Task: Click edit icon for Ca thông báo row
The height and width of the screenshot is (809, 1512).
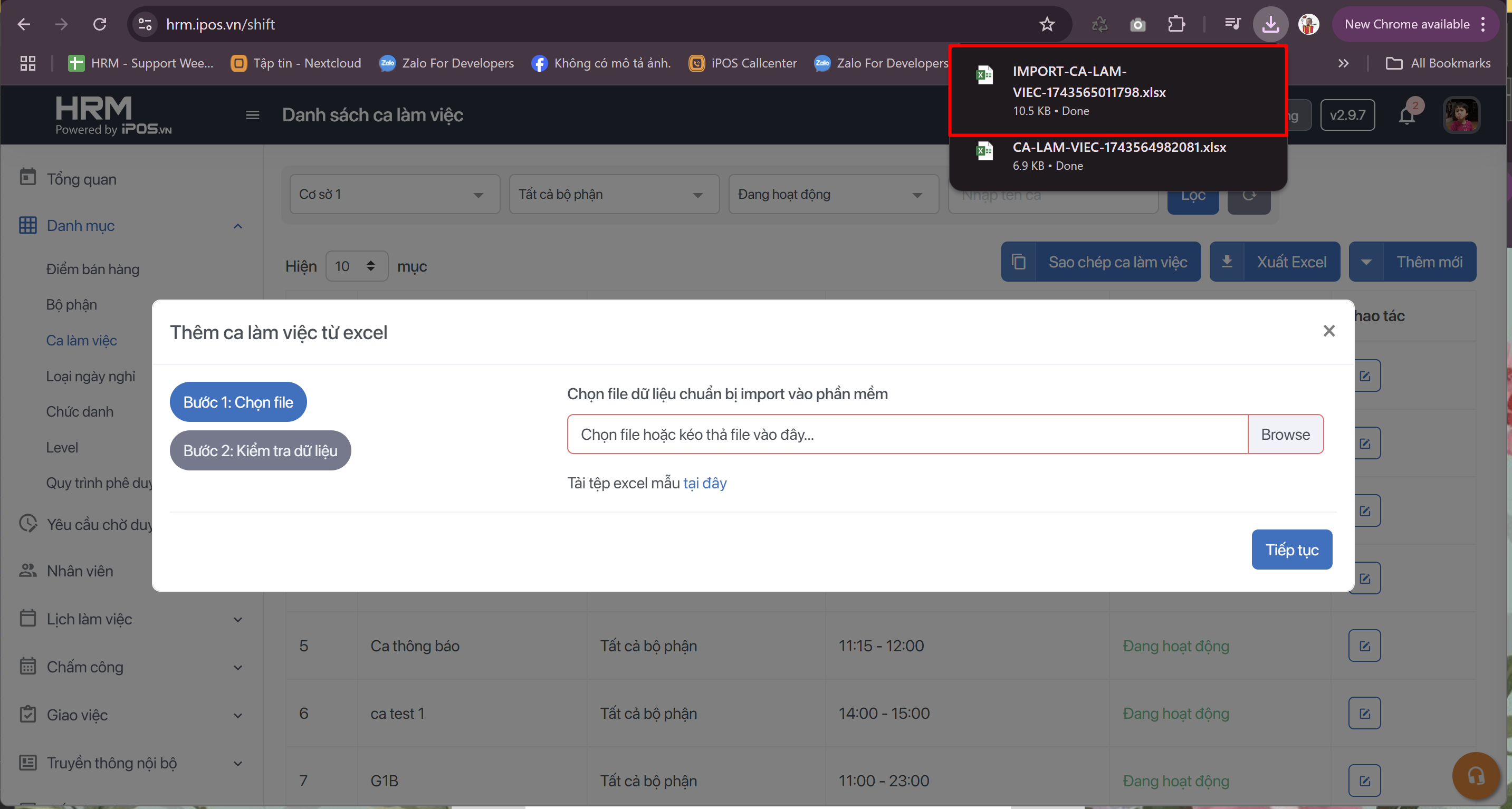Action: pyautogui.click(x=1364, y=646)
